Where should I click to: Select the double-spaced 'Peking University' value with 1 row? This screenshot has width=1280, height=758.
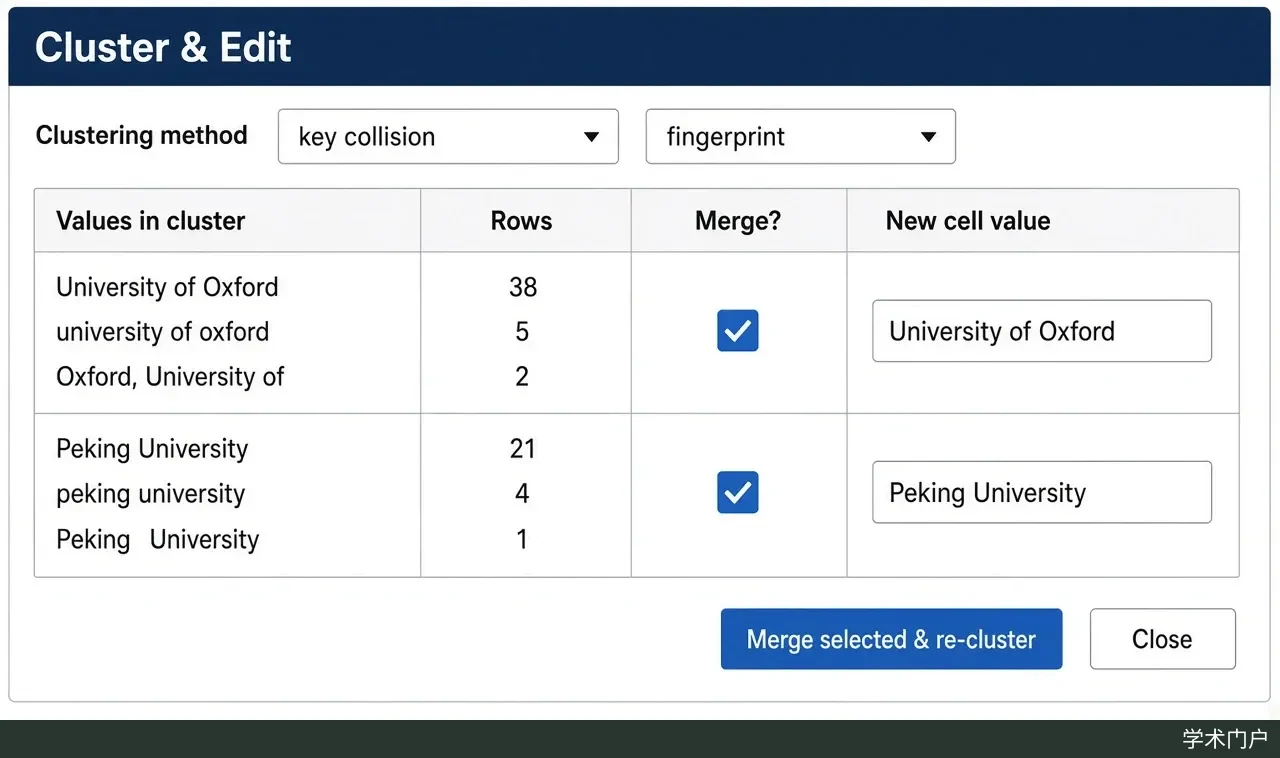click(158, 540)
